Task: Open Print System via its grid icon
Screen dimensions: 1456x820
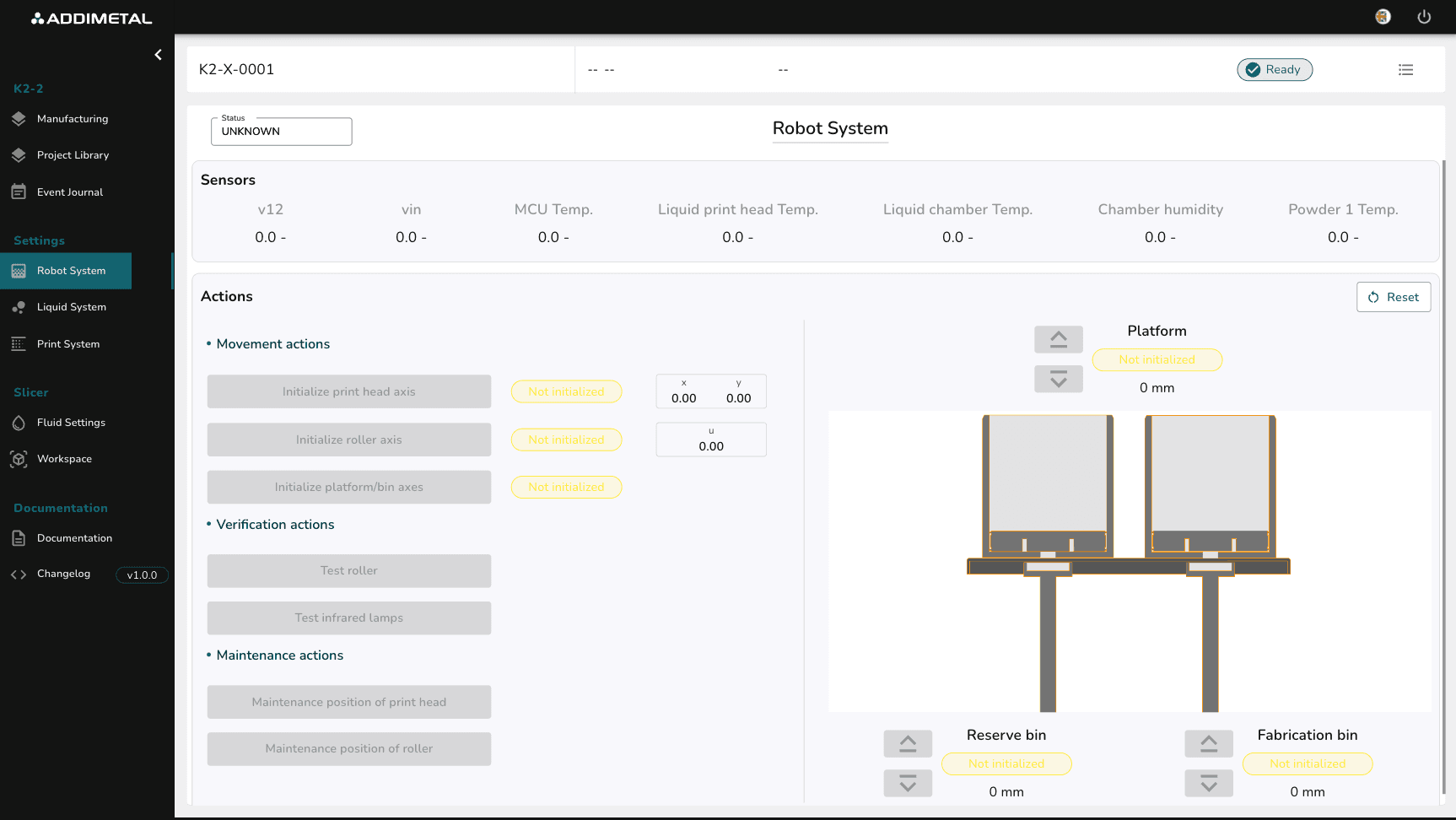Action: pos(19,343)
